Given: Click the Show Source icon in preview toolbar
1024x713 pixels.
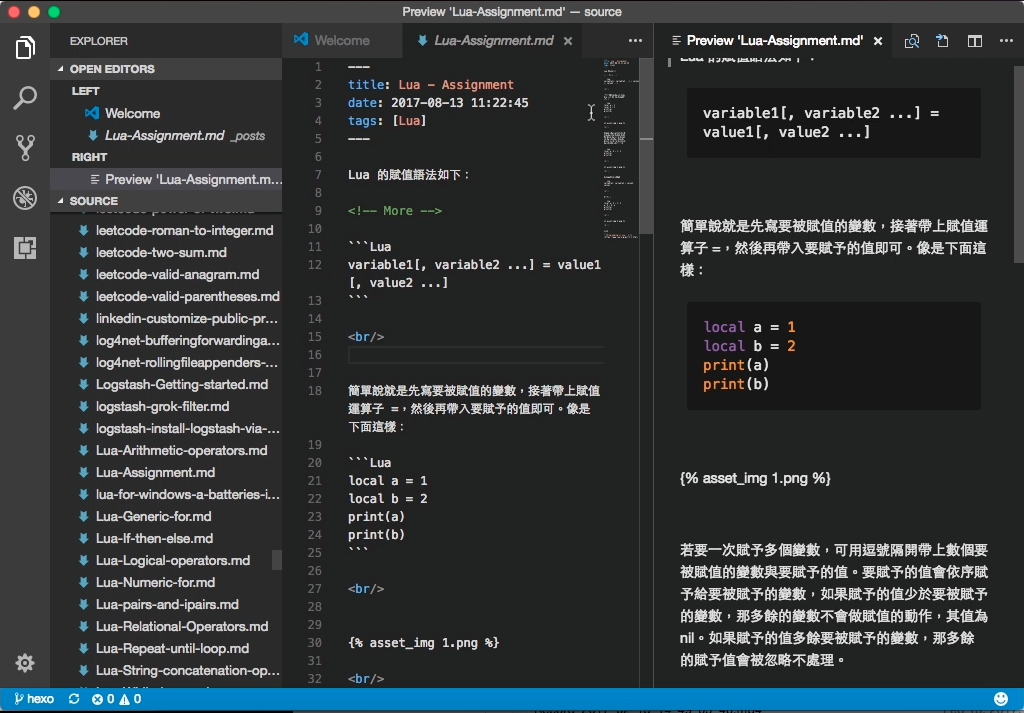Looking at the screenshot, I should [x=912, y=41].
